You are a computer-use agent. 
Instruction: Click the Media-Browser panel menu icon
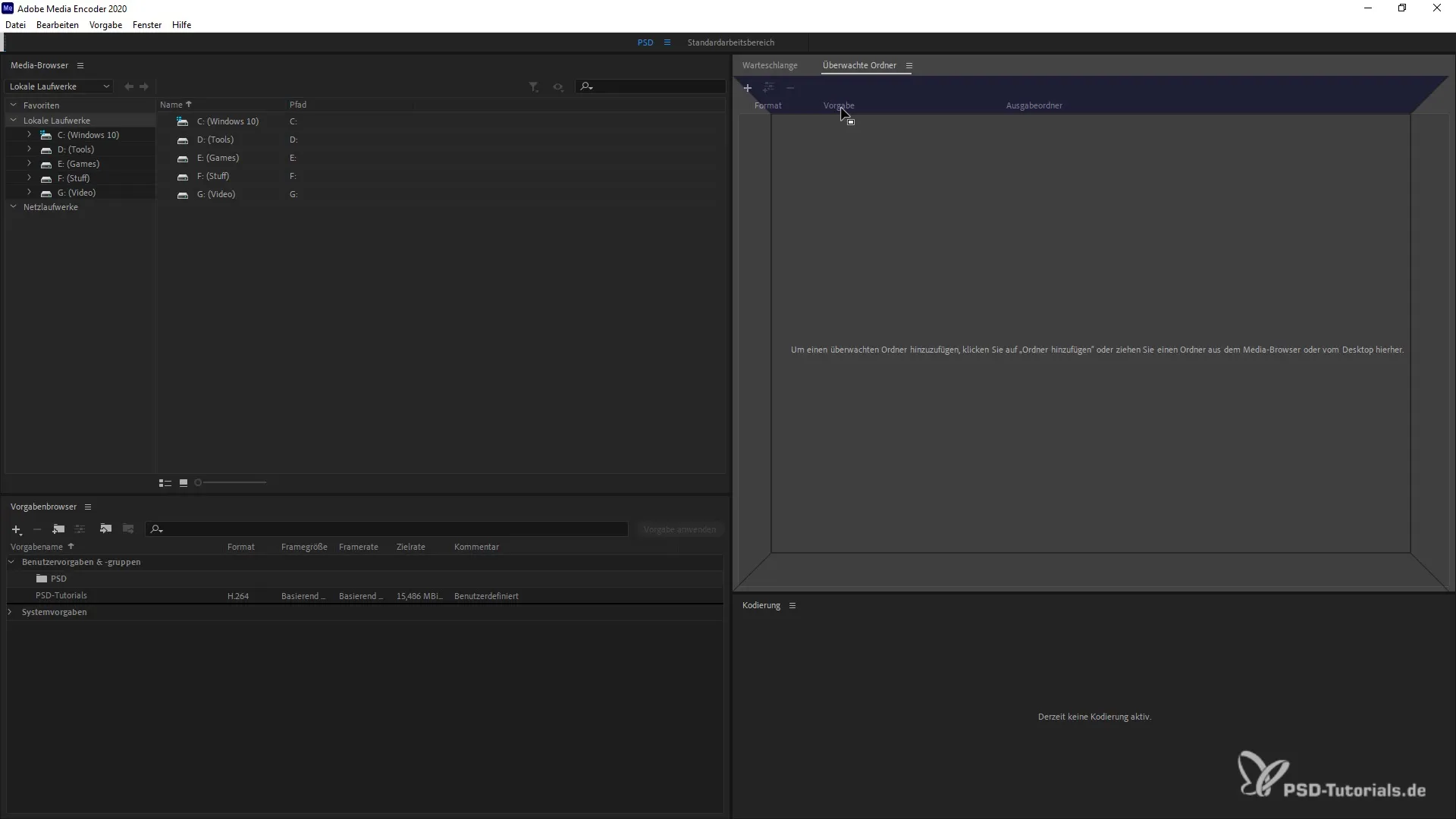[x=80, y=66]
